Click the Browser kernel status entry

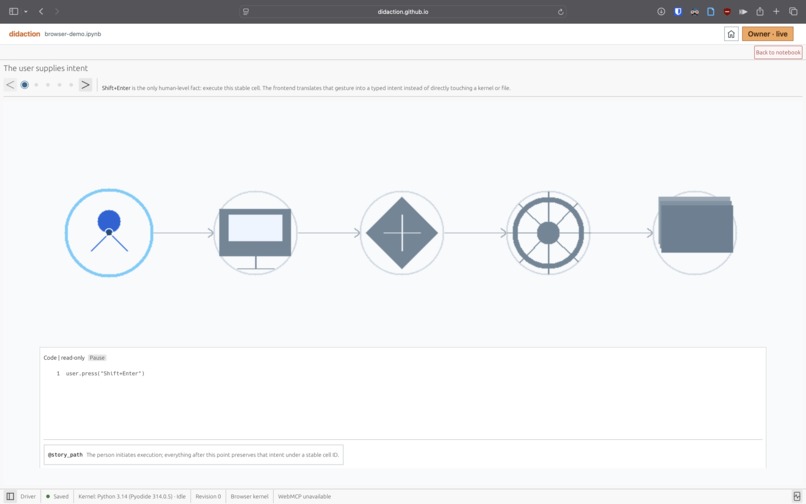pos(249,496)
